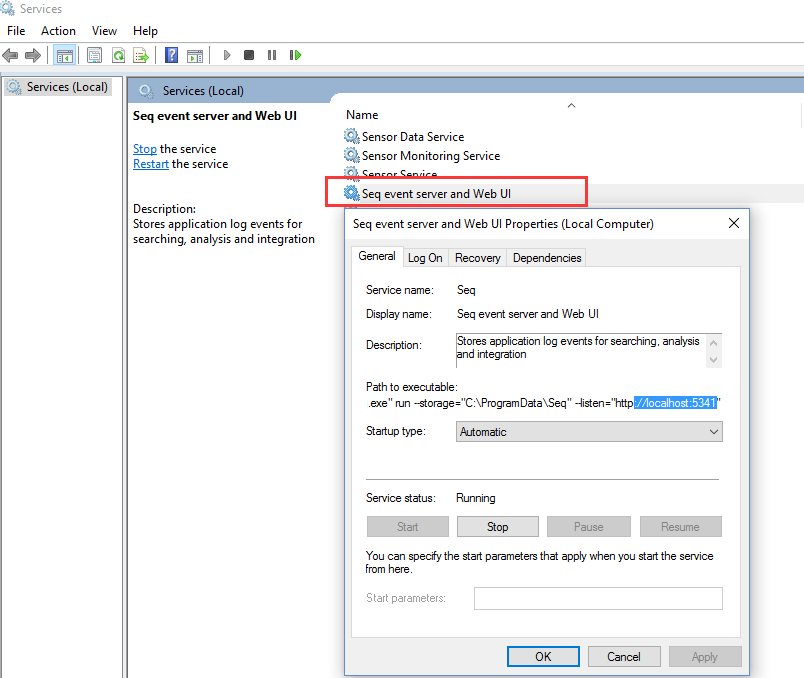Open the Help menu
This screenshot has height=678, width=804.
click(x=145, y=31)
